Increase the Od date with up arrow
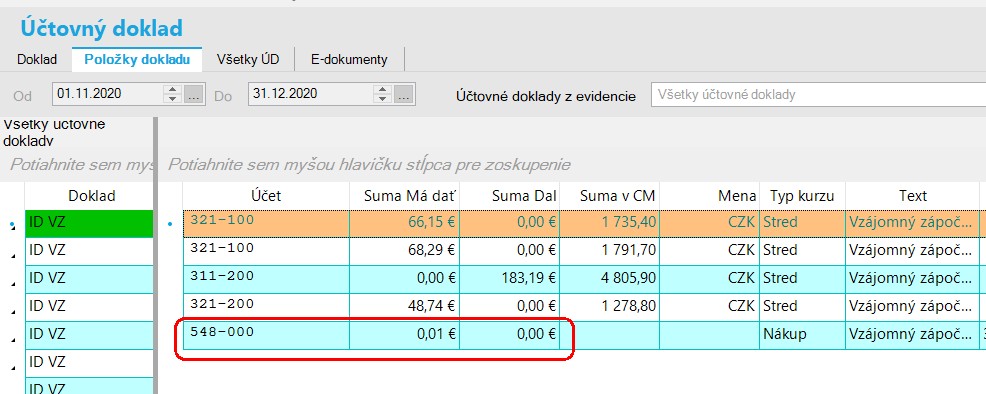The height and width of the screenshot is (394, 986). [x=172, y=90]
